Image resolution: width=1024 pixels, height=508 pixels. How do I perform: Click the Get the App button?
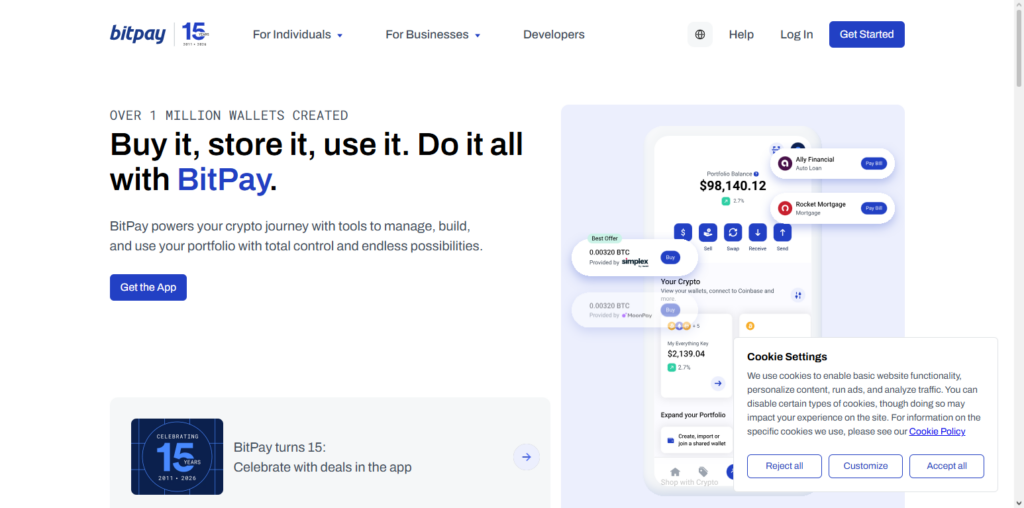tap(148, 287)
